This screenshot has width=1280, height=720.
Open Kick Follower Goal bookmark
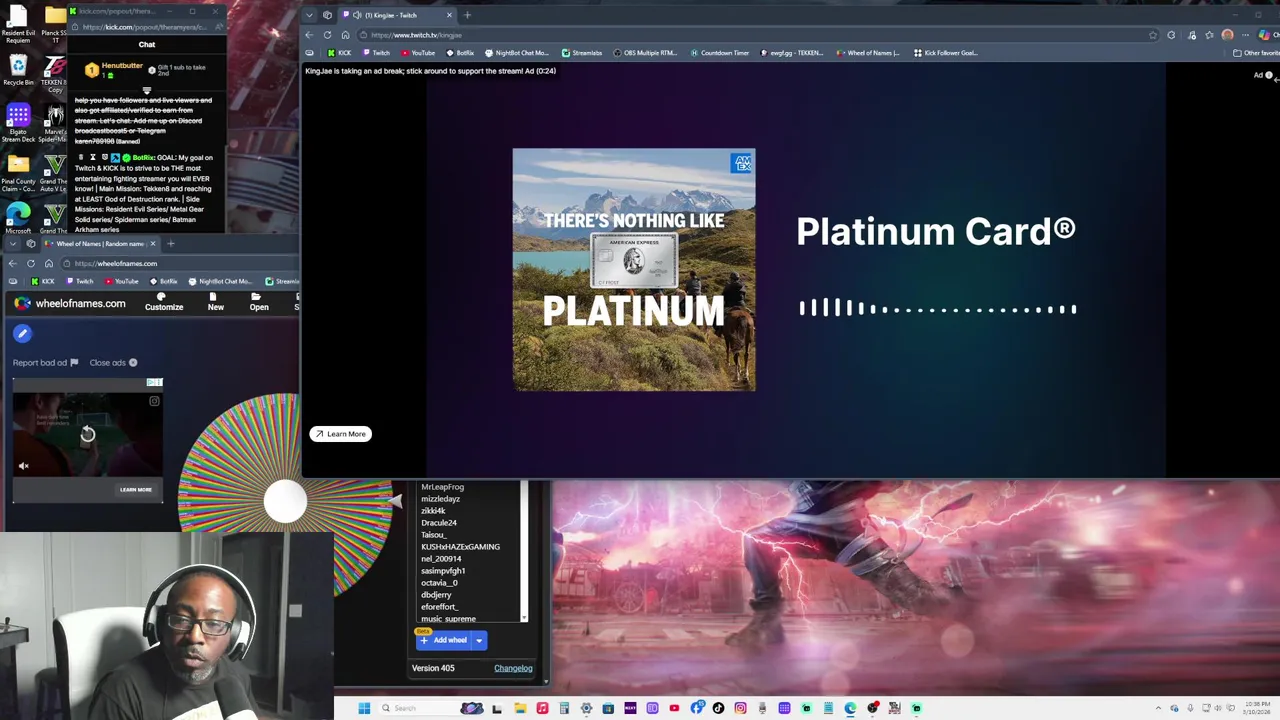pyautogui.click(x=945, y=53)
